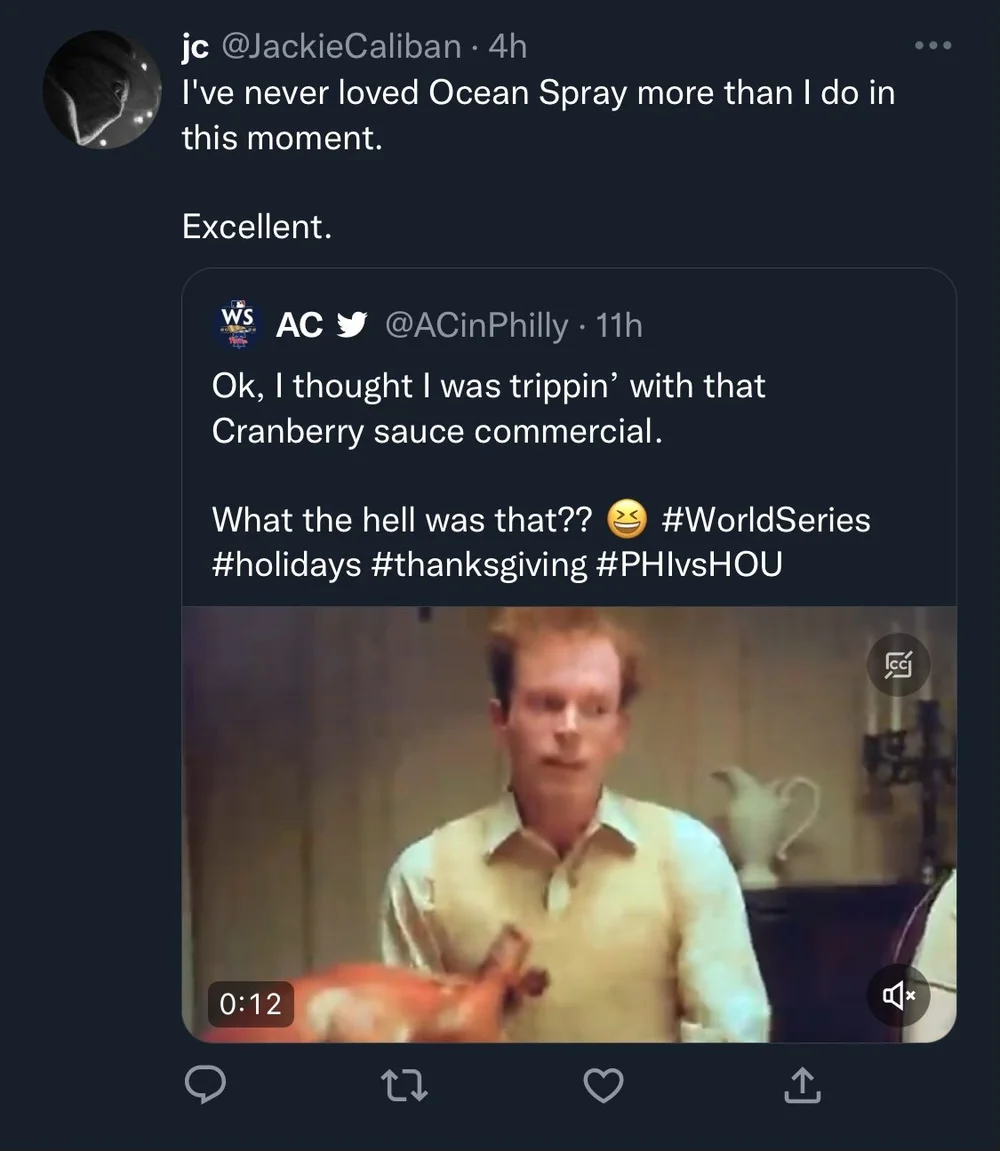Open the #WorldSeries hashtag
Image resolution: width=1000 pixels, height=1151 pixels.
765,520
